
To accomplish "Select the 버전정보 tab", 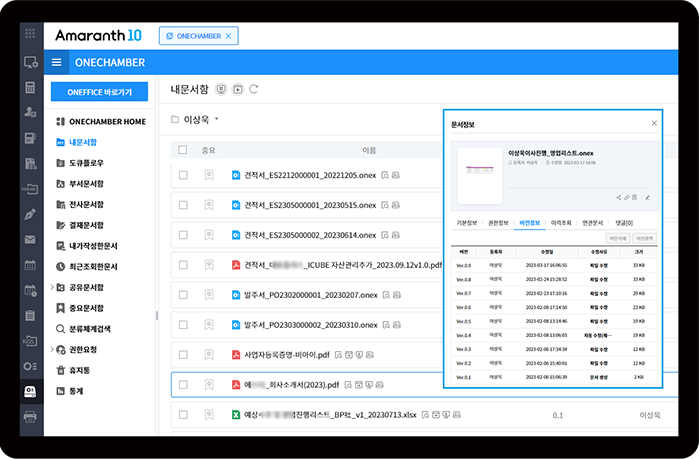I will click(530, 223).
